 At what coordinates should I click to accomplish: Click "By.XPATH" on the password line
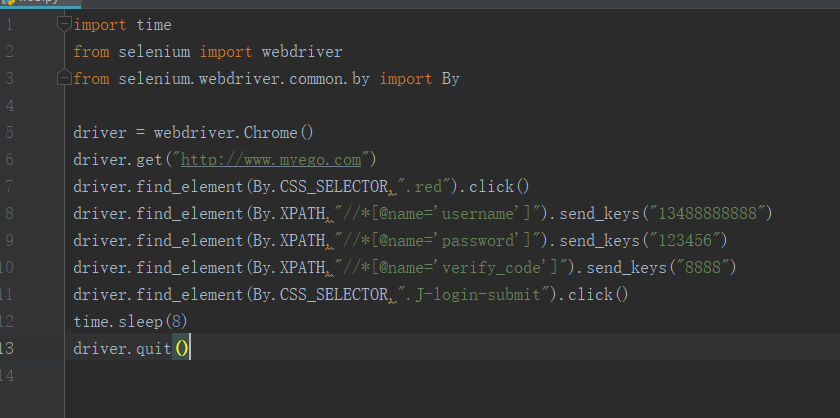coord(289,240)
